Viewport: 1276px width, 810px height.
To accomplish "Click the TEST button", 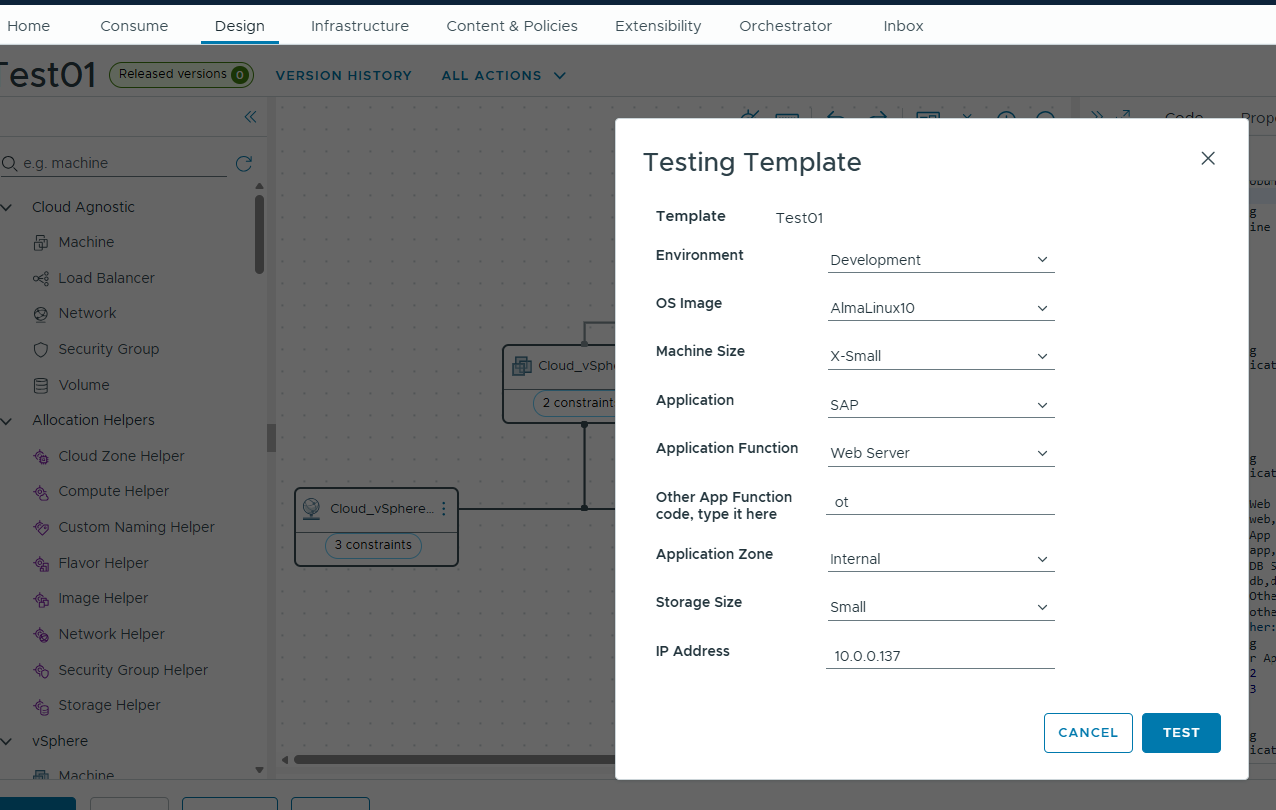I will click(x=1180, y=733).
